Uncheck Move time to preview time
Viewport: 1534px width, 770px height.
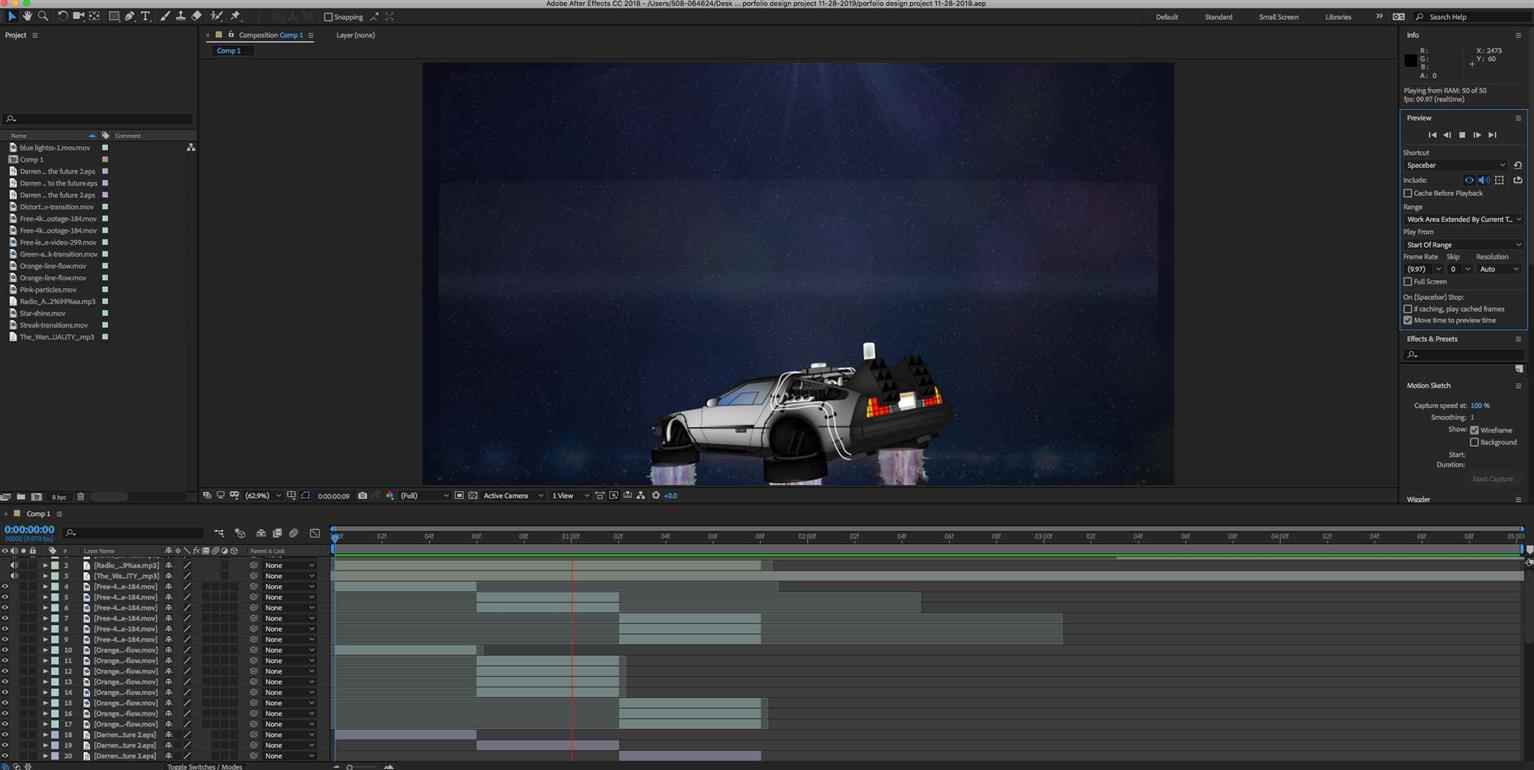pos(1408,321)
